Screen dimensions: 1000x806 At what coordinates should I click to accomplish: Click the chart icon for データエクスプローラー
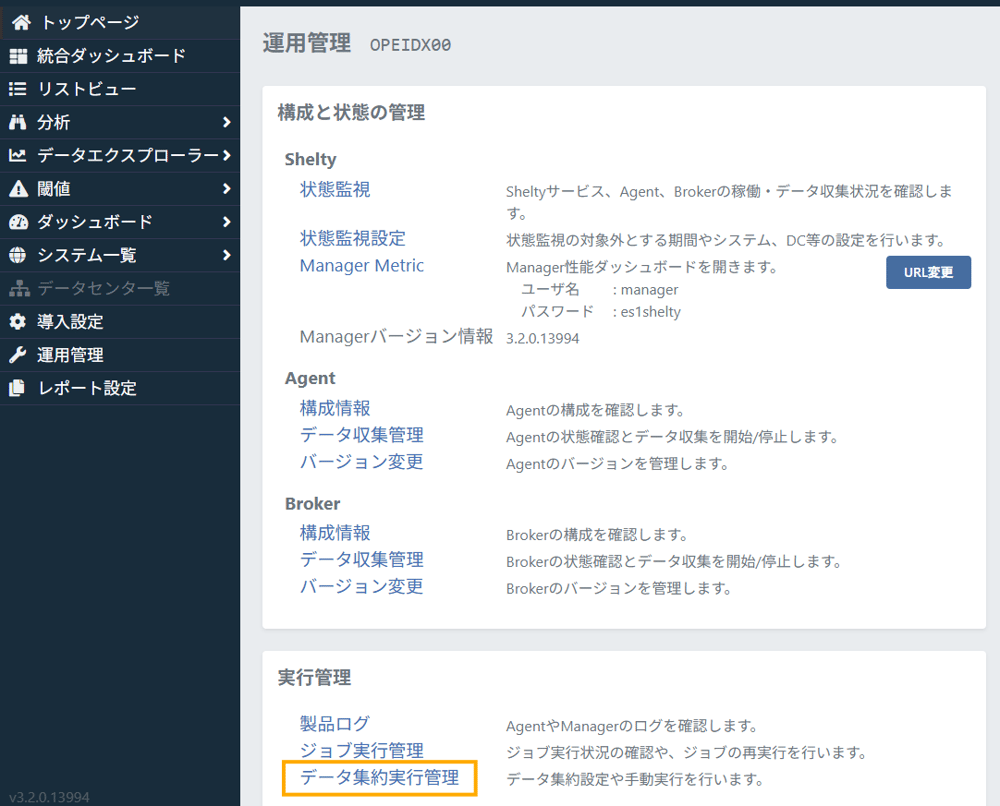[x=18, y=155]
